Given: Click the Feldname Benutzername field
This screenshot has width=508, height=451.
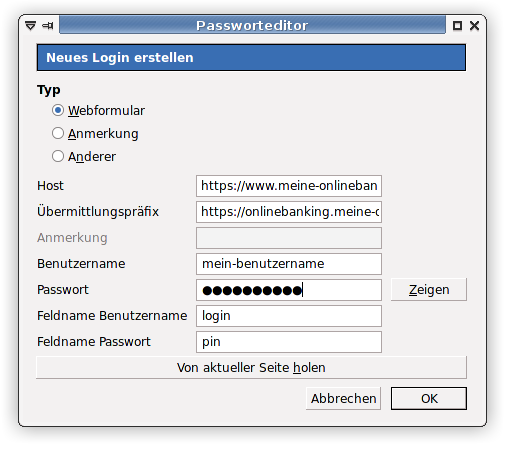Looking at the screenshot, I should coord(289,316).
